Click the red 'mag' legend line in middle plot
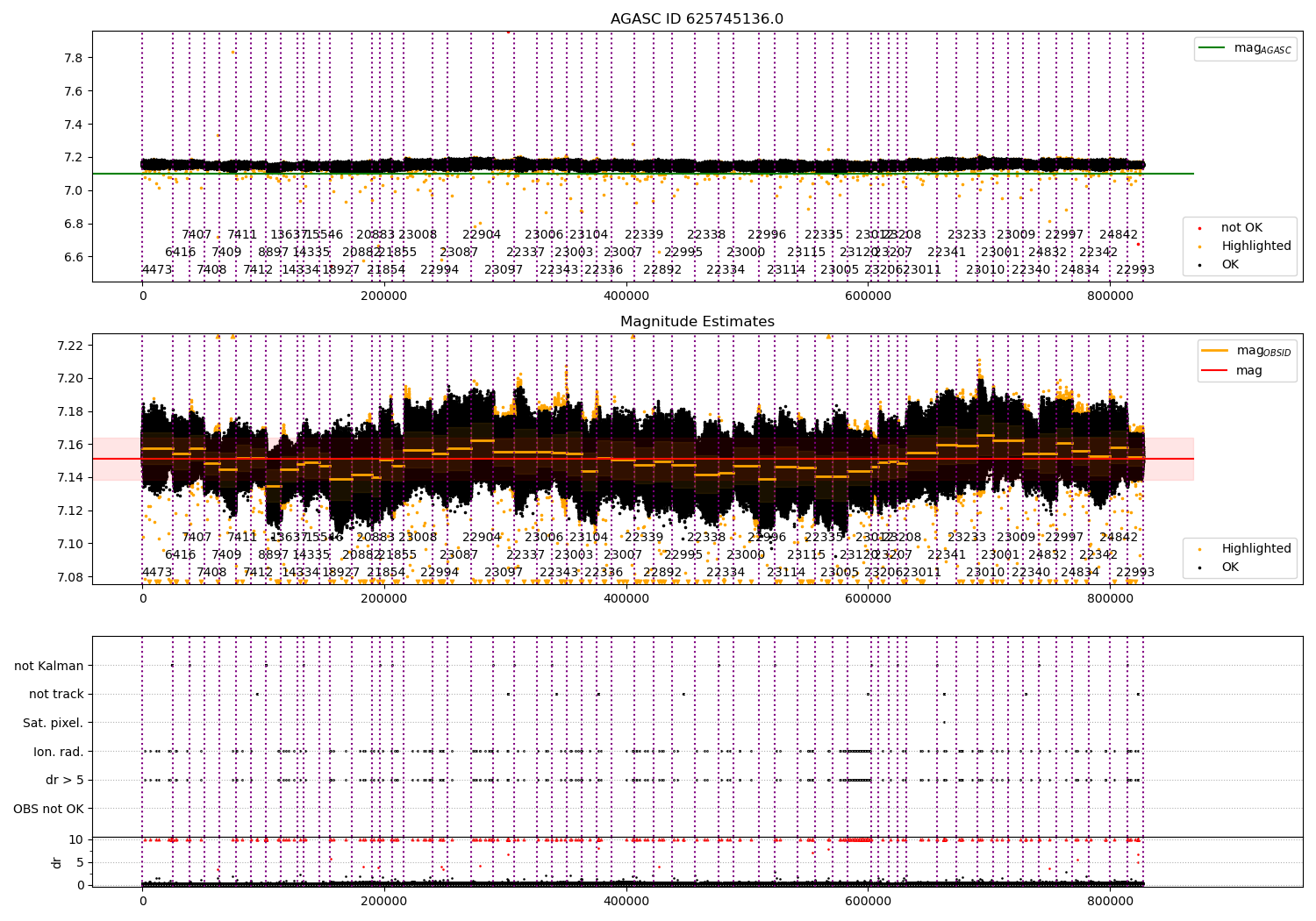 [1214, 370]
